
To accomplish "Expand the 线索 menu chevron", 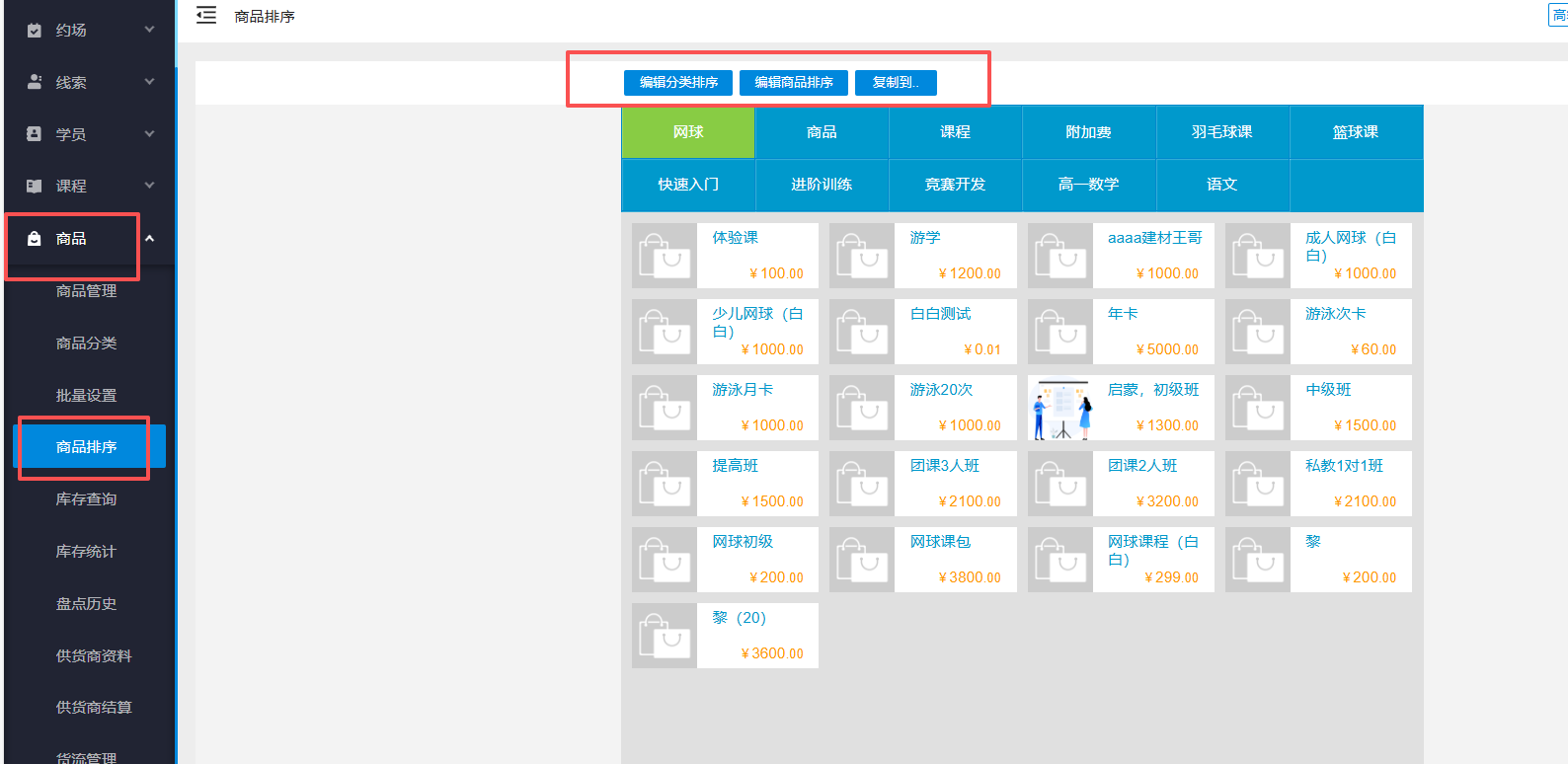I will pos(150,82).
